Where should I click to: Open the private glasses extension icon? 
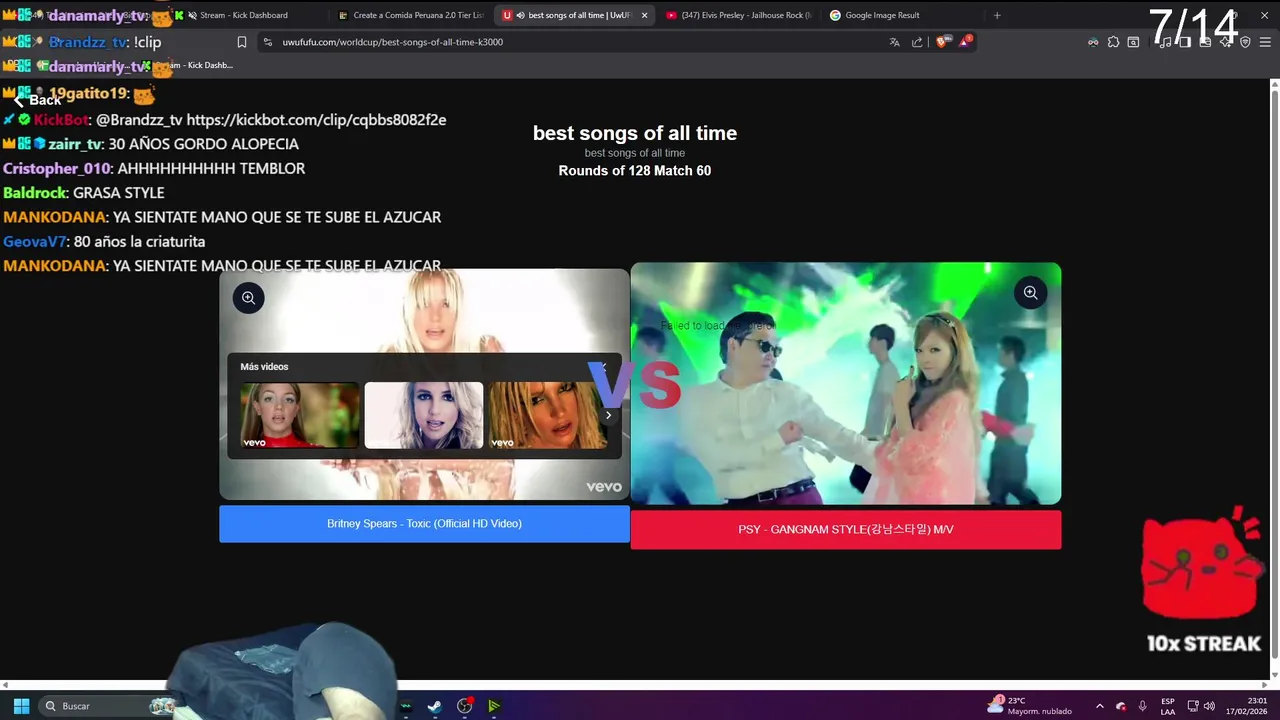click(1093, 42)
